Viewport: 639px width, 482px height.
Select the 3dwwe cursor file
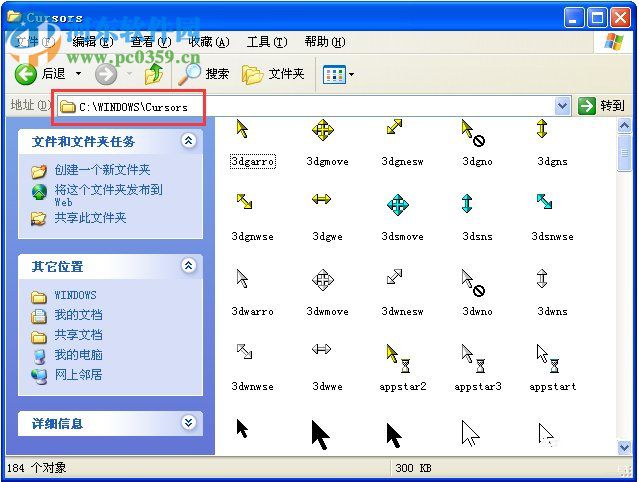click(327, 368)
